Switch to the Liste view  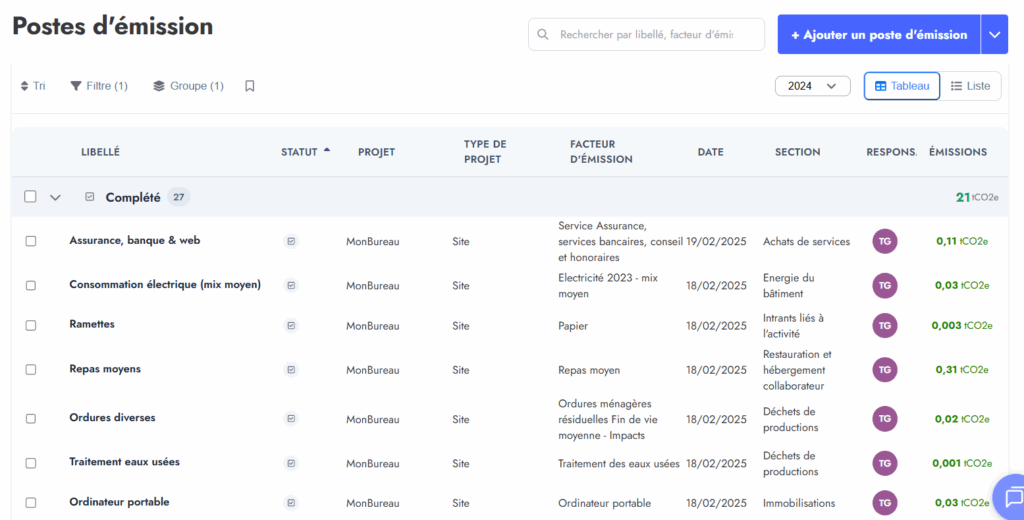click(x=970, y=86)
